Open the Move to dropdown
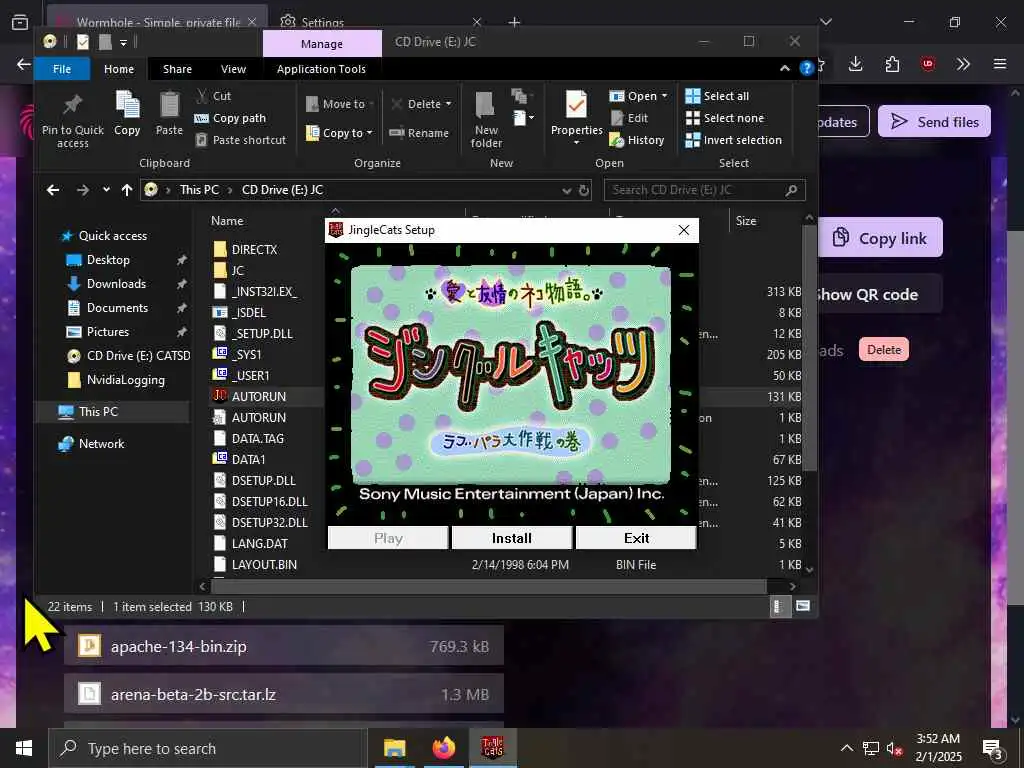The height and width of the screenshot is (768, 1024). click(340, 104)
